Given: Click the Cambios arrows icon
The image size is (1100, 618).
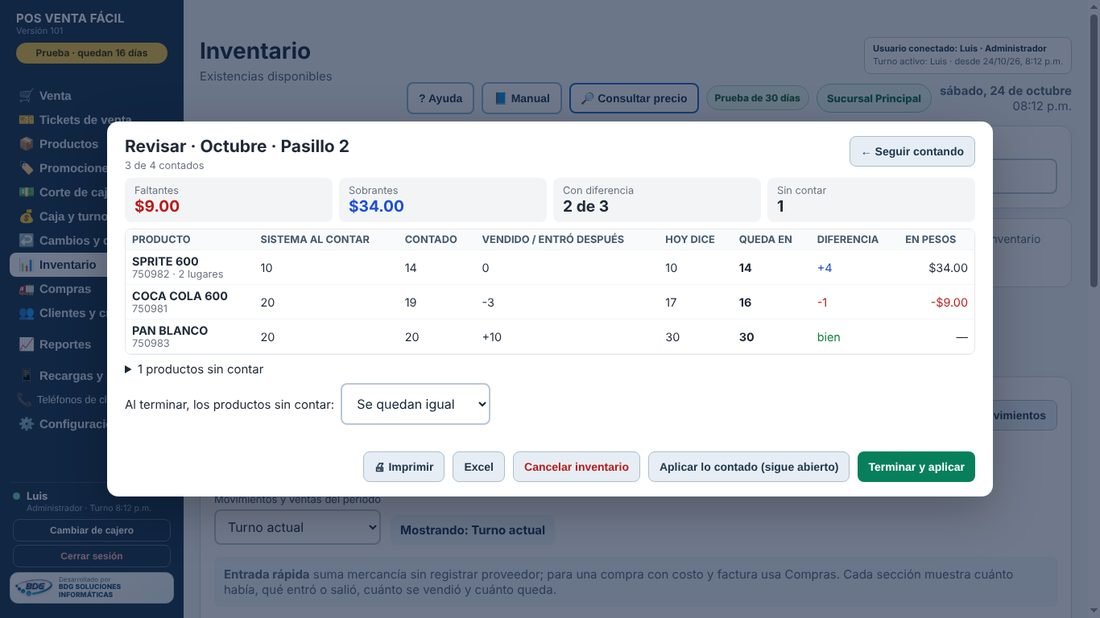Looking at the screenshot, I should [x=26, y=241].
